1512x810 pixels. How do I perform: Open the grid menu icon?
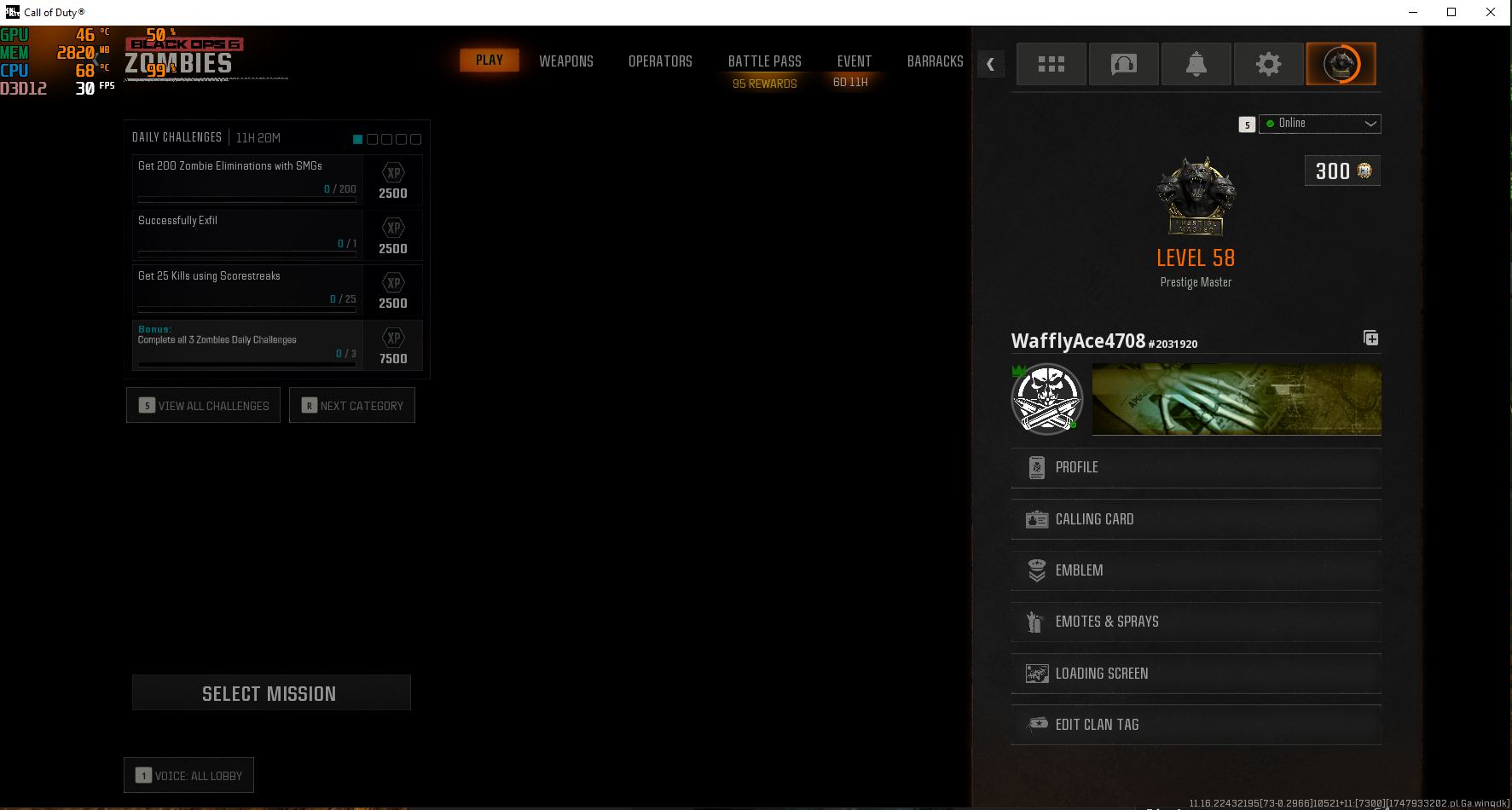pyautogui.click(x=1051, y=64)
